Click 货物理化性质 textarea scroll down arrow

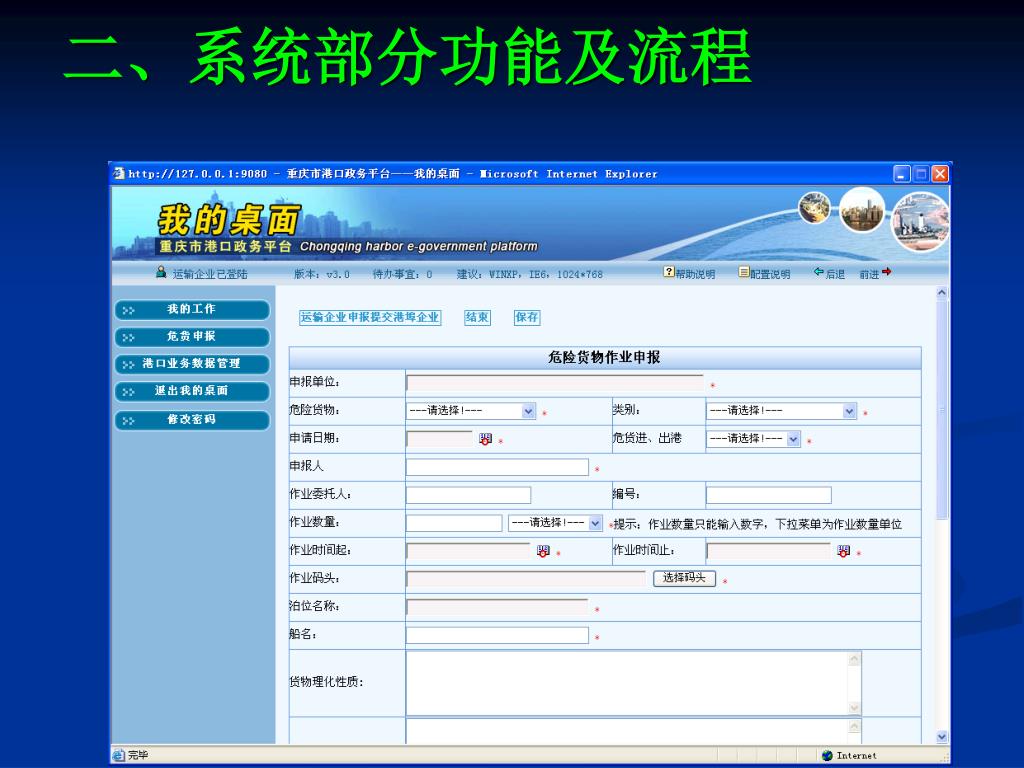(x=854, y=708)
